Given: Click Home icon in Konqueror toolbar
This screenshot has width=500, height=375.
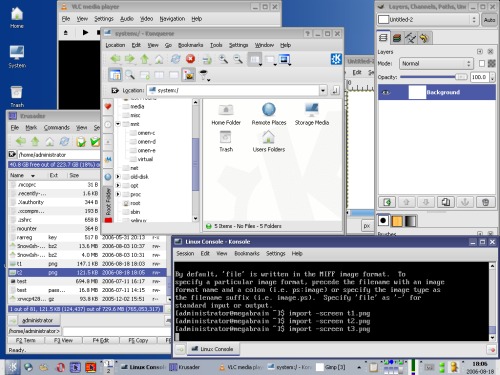Looking at the screenshot, I should 159,59.
